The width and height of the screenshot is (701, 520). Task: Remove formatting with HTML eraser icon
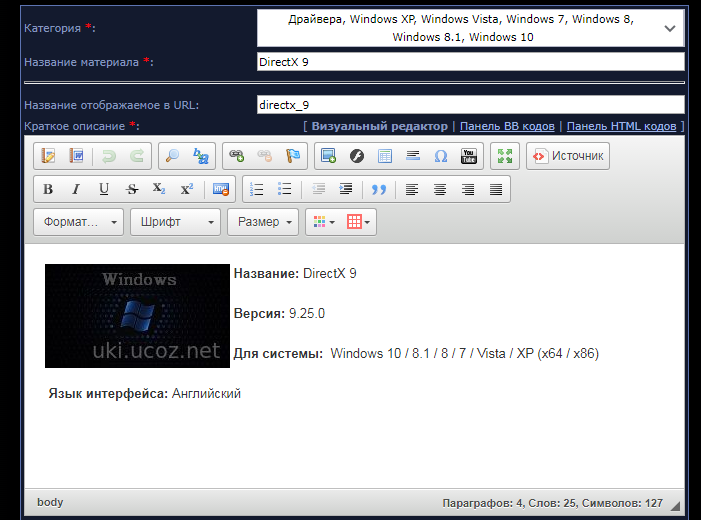[221, 189]
